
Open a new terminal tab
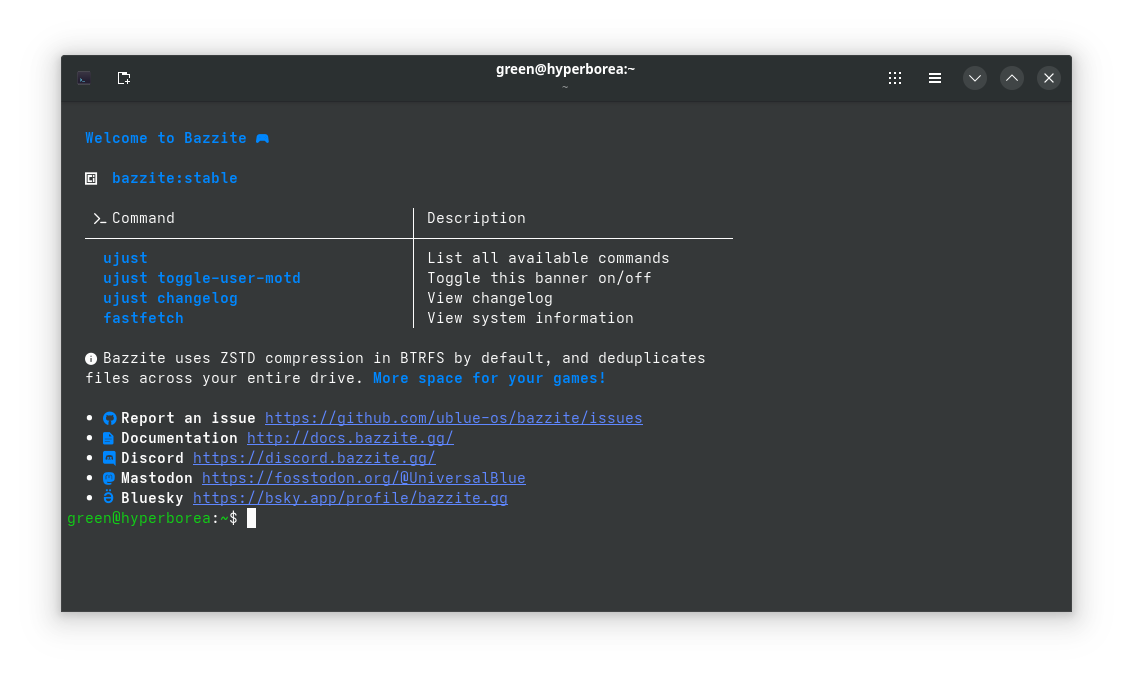pyautogui.click(x=124, y=78)
